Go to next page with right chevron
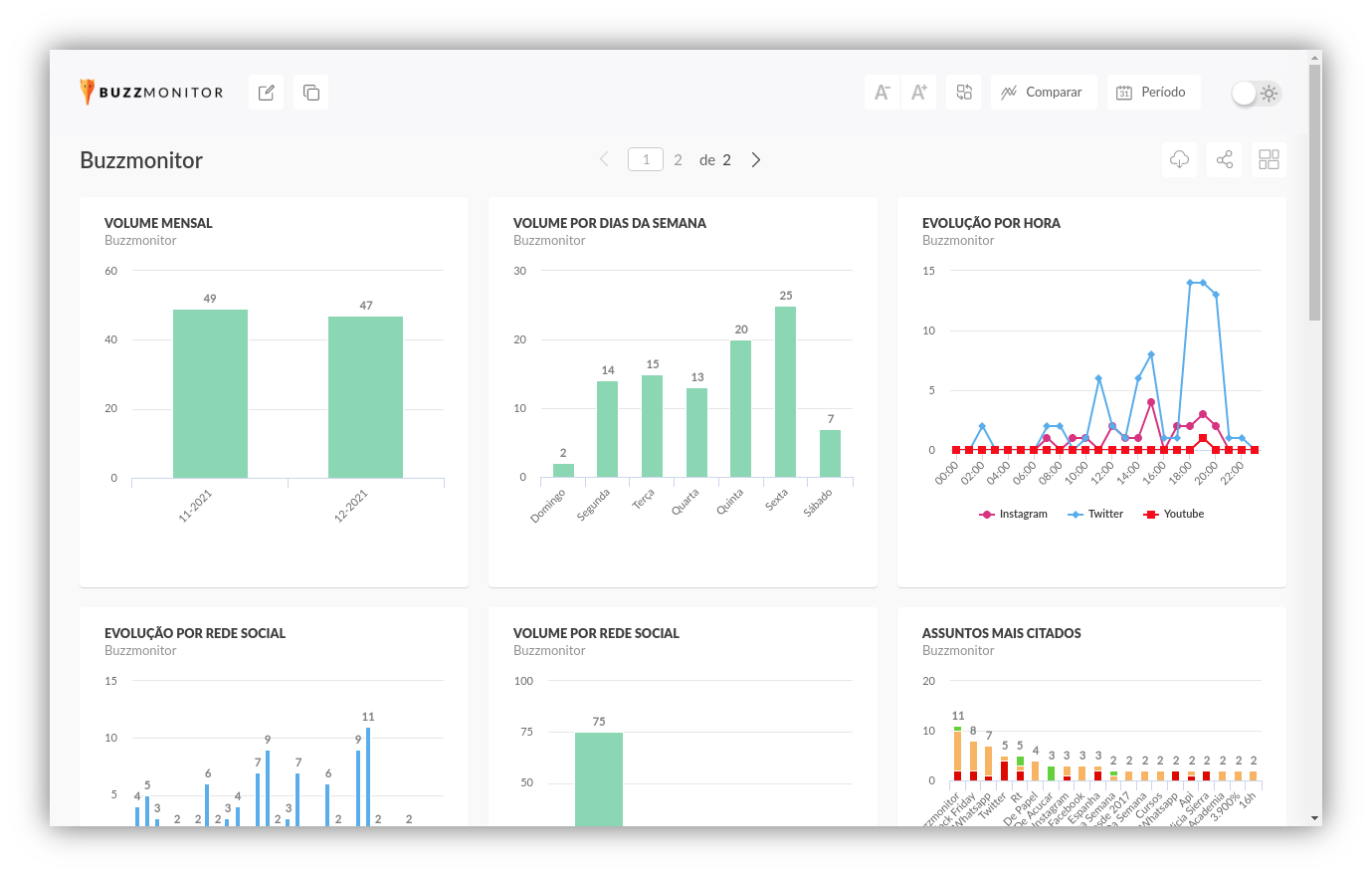This screenshot has height=876, width=1372. (x=756, y=160)
